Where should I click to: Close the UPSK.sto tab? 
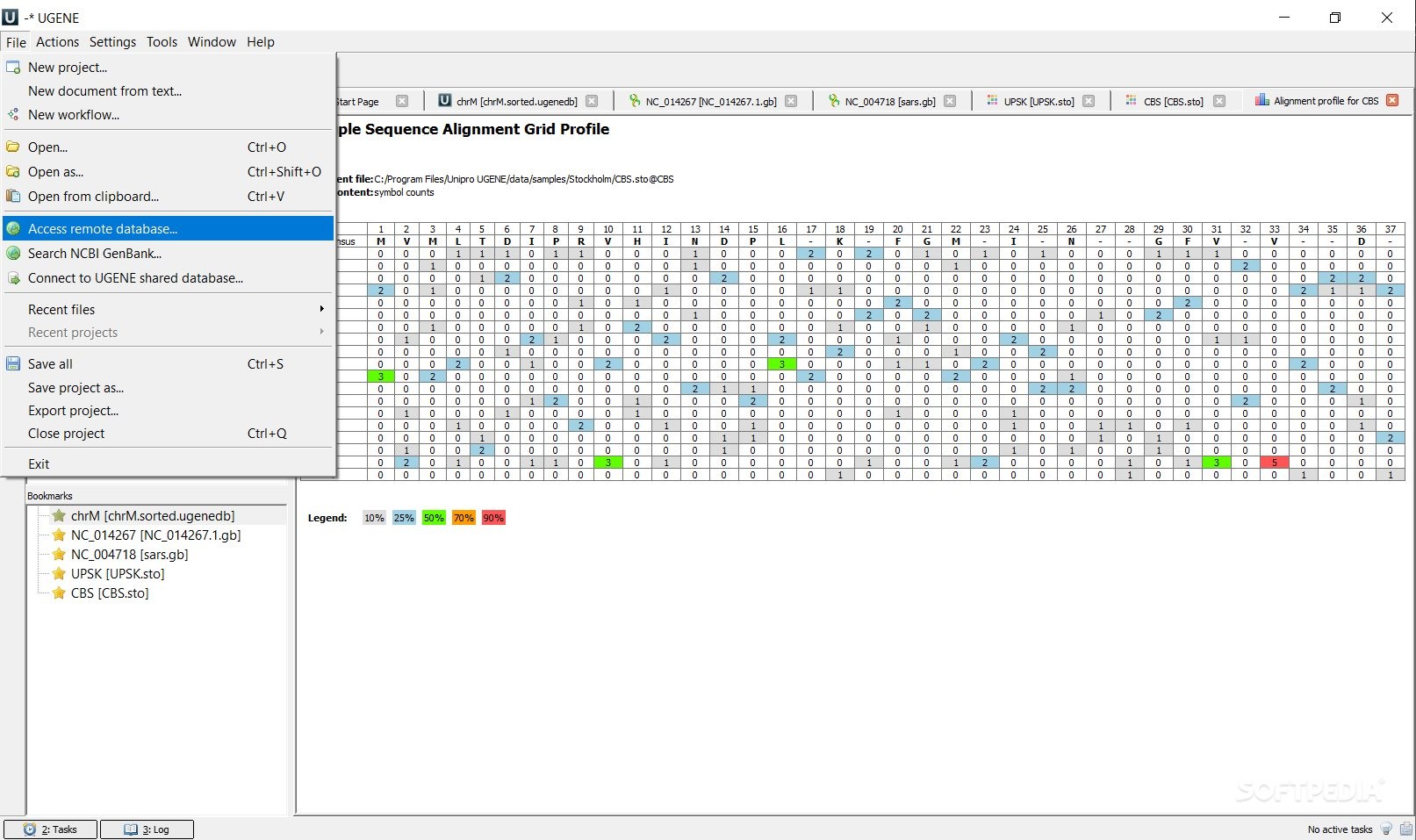pos(1089,101)
